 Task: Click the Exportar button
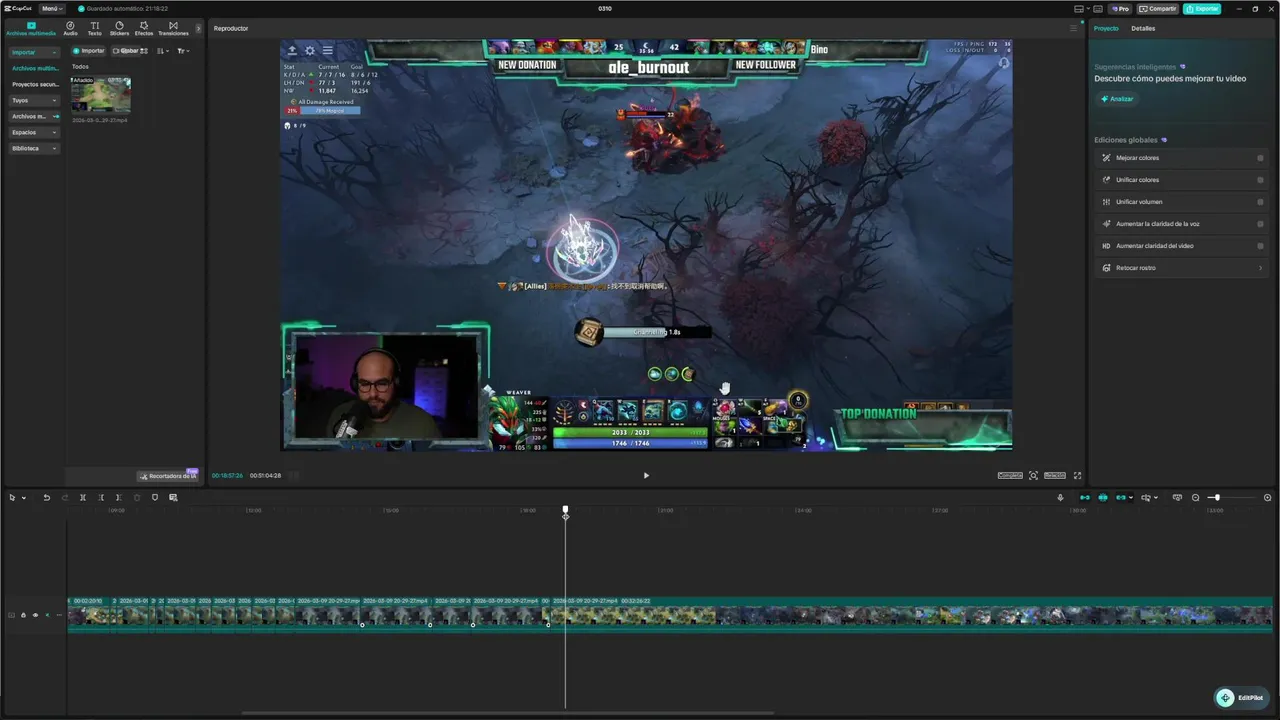tap(1202, 8)
